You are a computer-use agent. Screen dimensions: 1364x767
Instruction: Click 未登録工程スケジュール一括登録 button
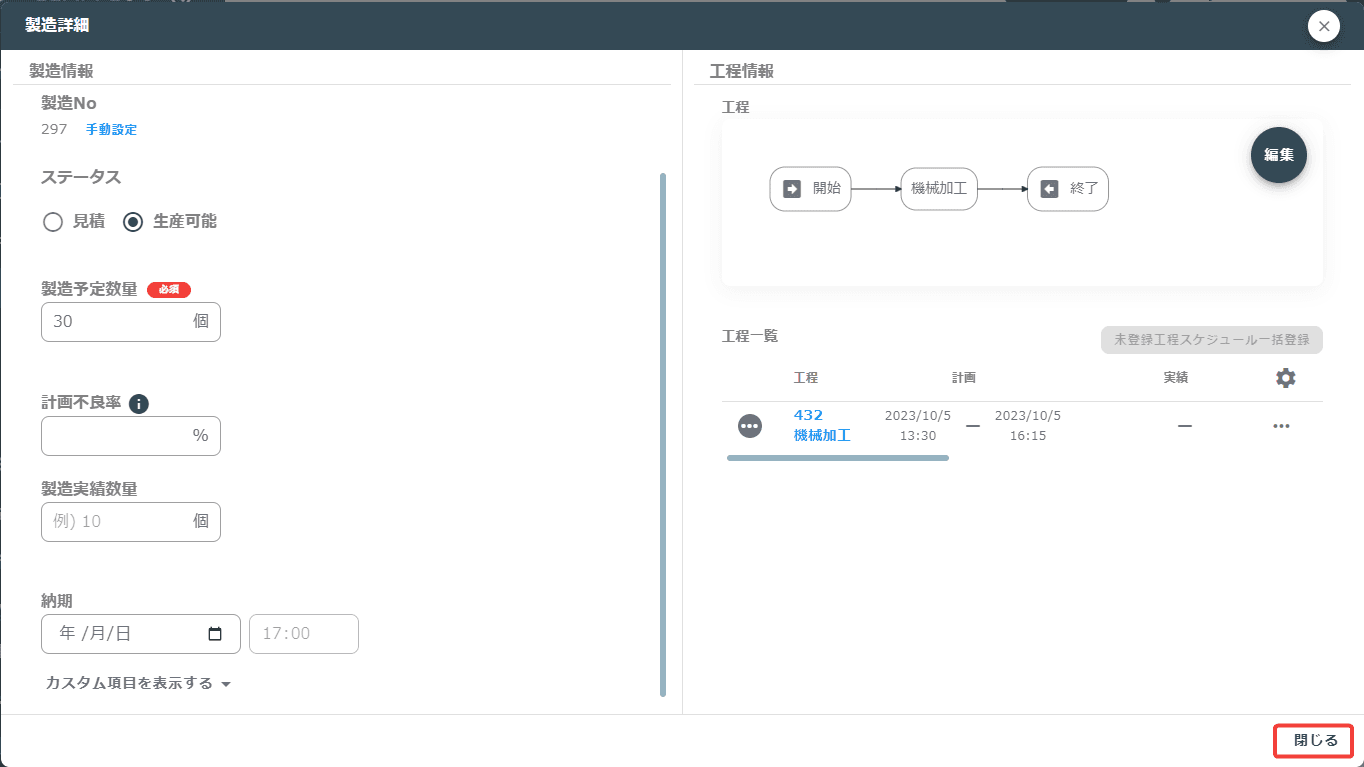pos(1212,340)
